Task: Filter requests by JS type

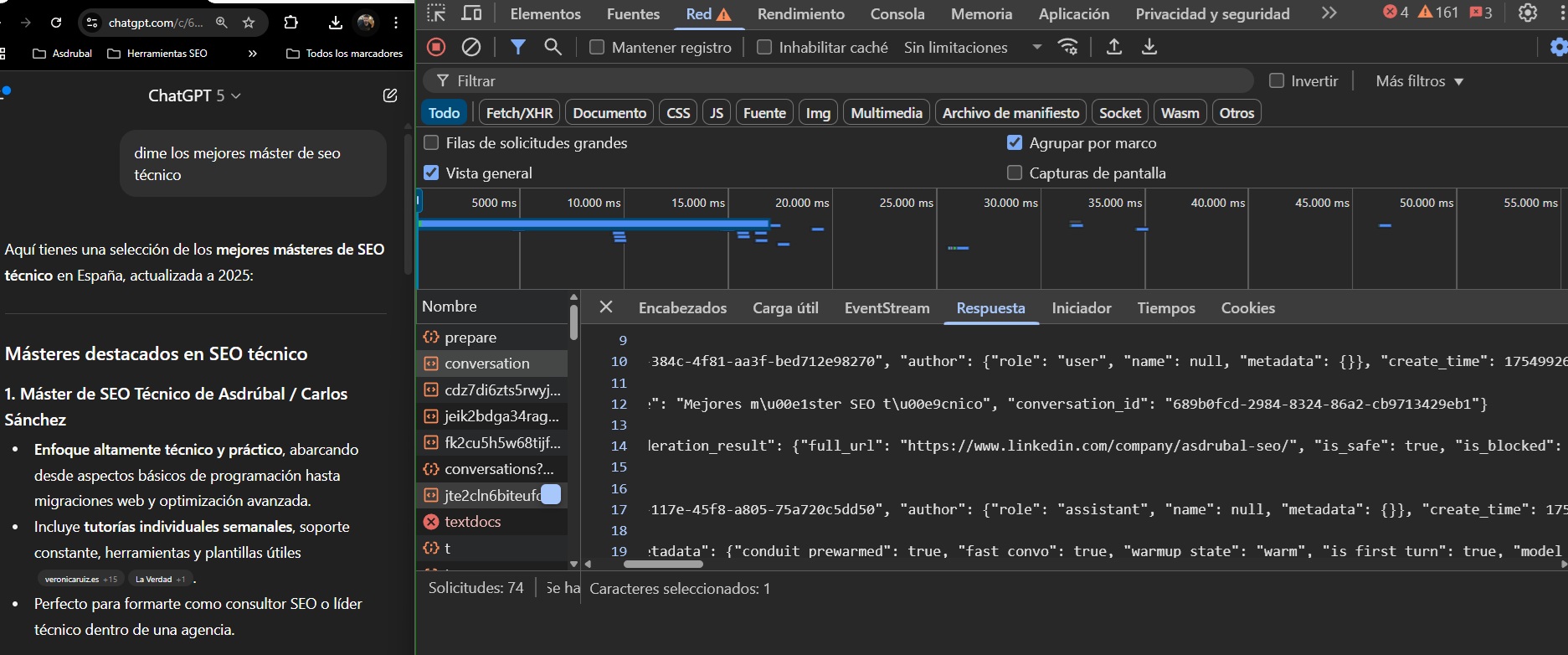Action: tap(717, 113)
